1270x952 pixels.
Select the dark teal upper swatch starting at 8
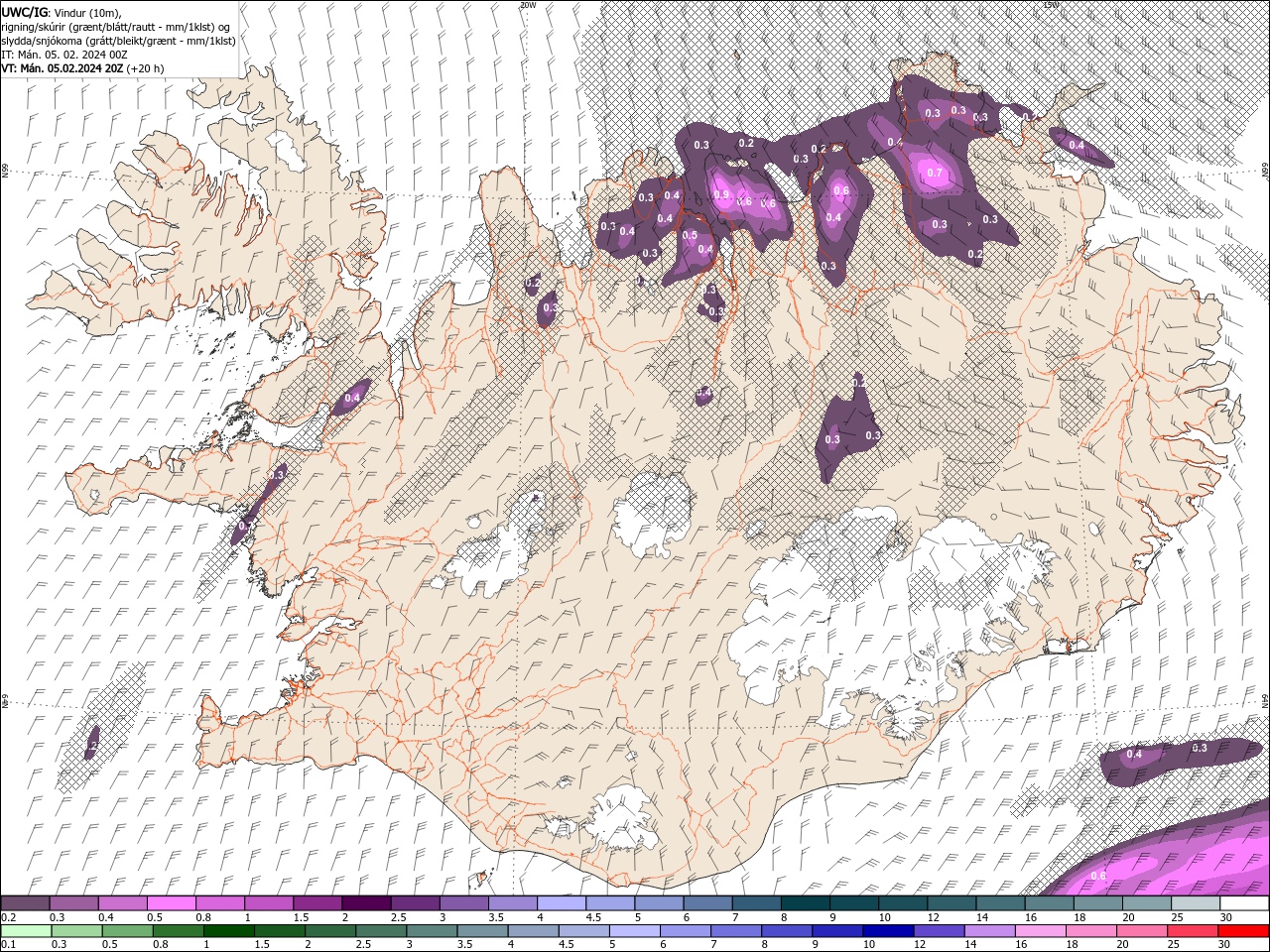click(x=805, y=903)
